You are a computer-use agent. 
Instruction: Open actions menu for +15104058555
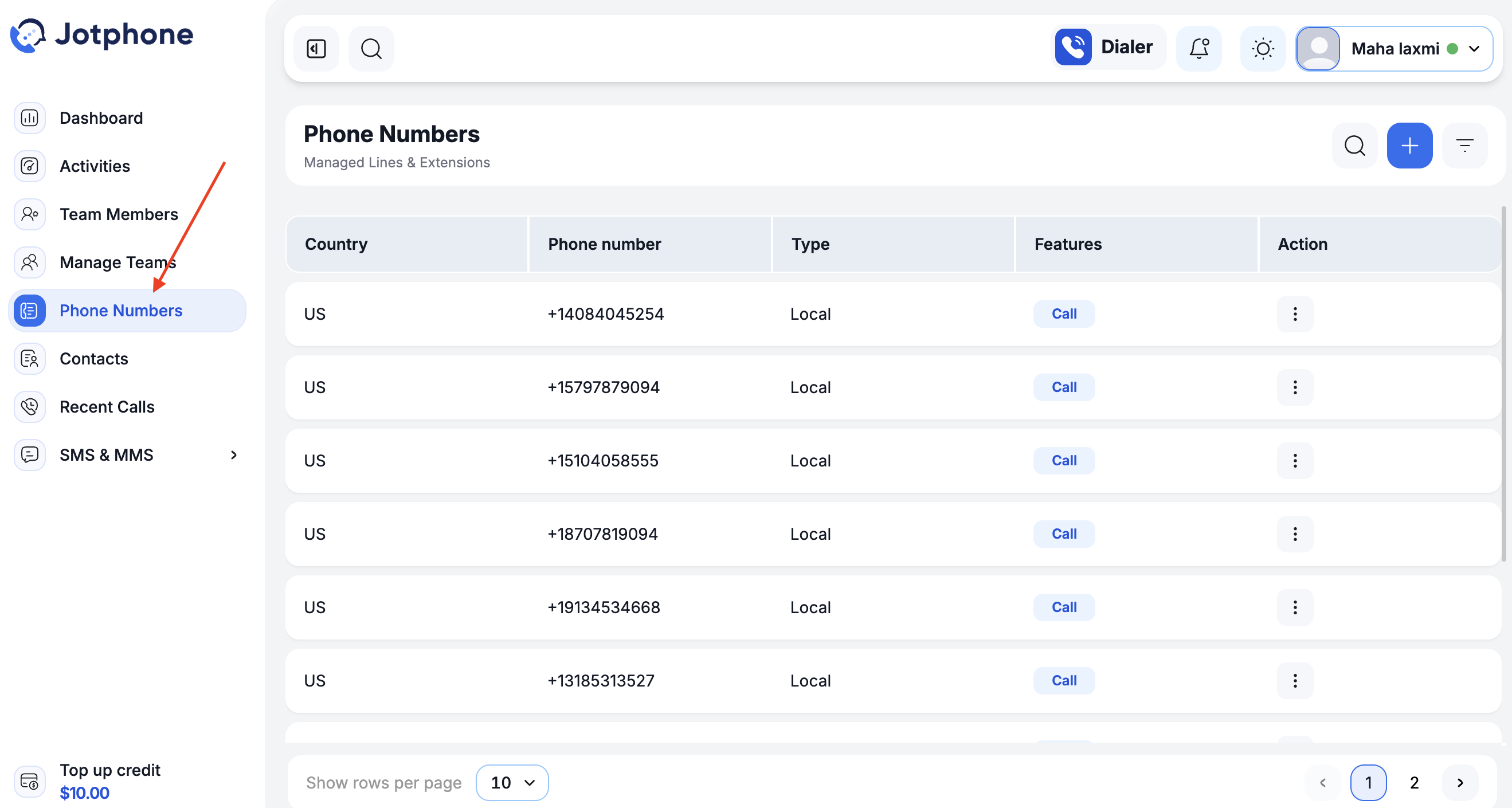[x=1295, y=461]
